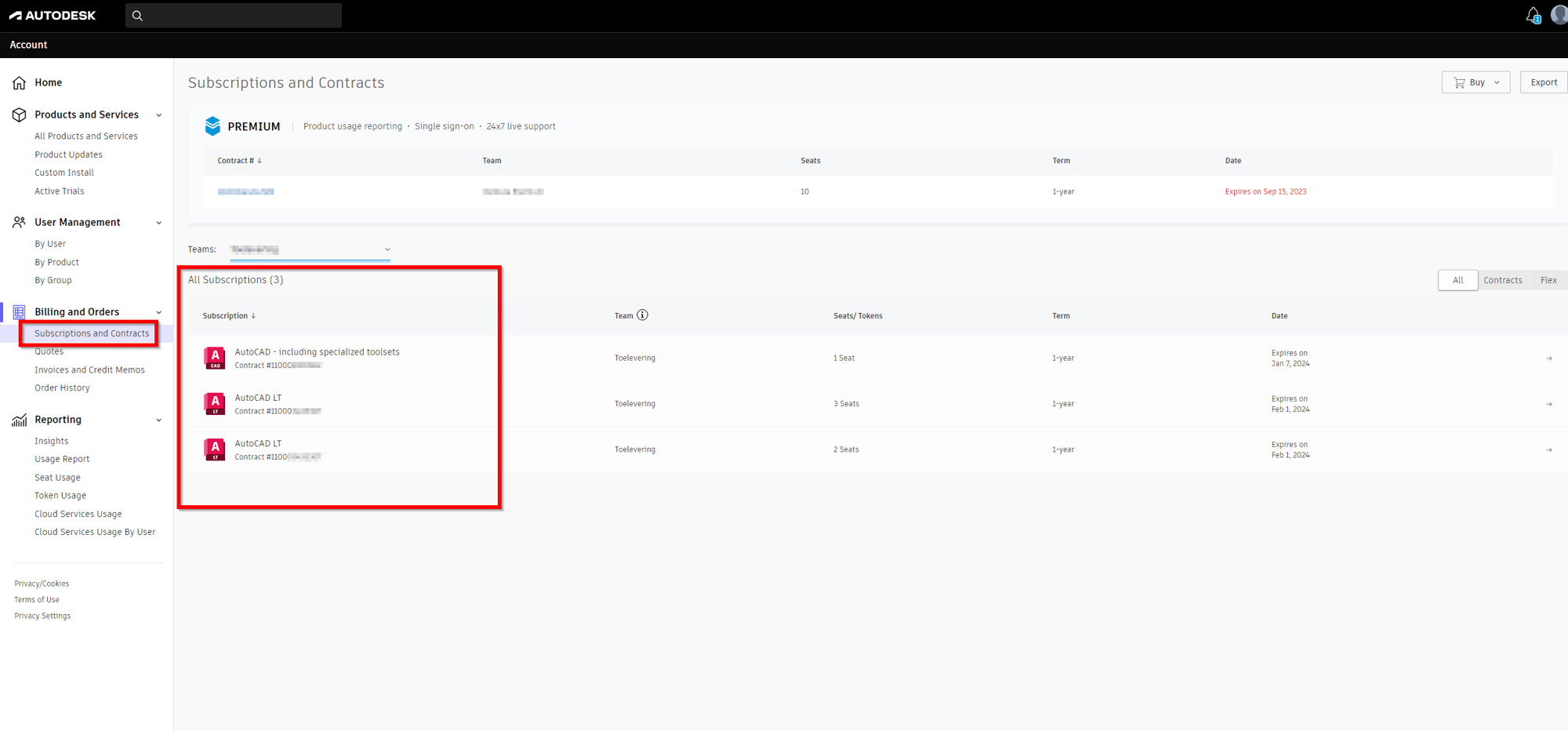The width and height of the screenshot is (1568, 731).
Task: Open By Product under User Management
Action: 56,262
